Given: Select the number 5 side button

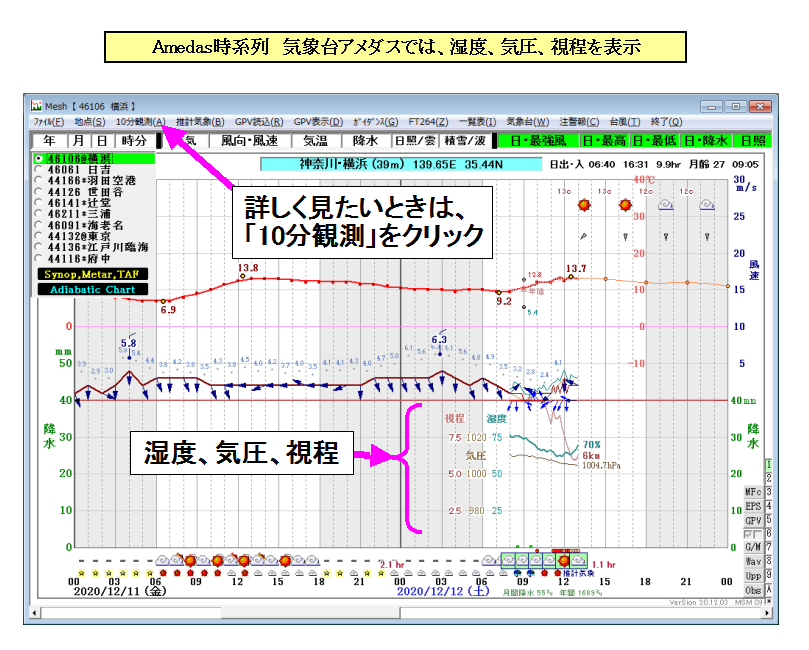Looking at the screenshot, I should coord(769,519).
